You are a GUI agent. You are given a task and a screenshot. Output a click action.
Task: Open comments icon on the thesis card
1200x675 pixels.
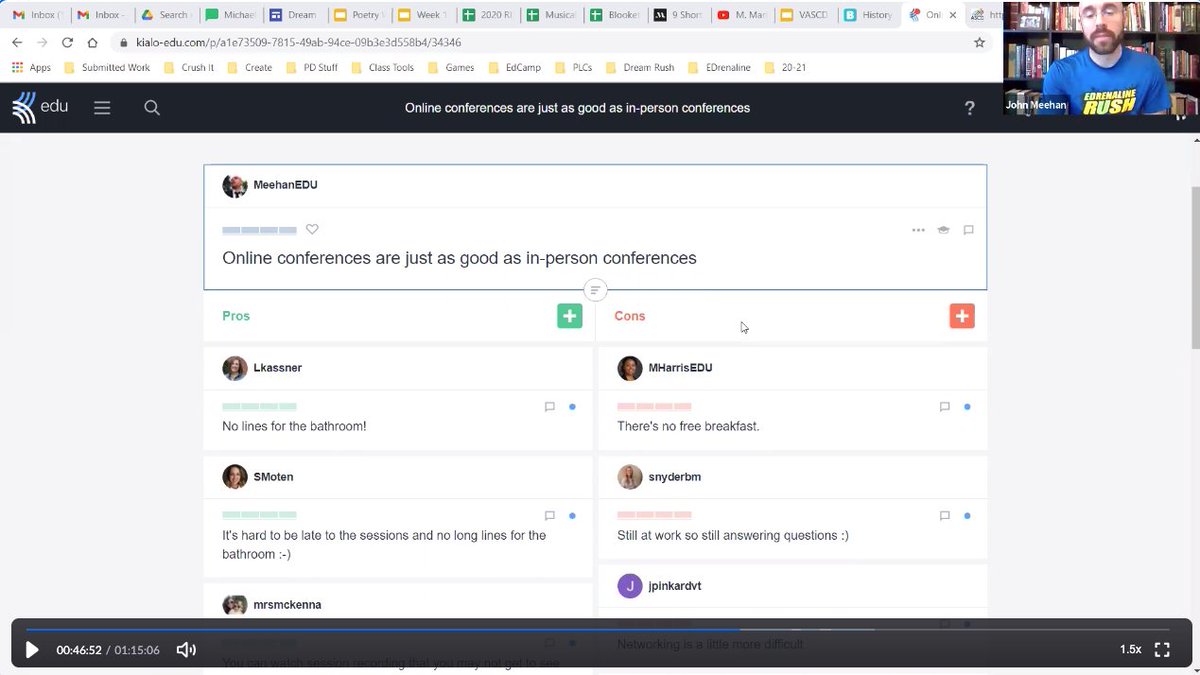(x=968, y=230)
